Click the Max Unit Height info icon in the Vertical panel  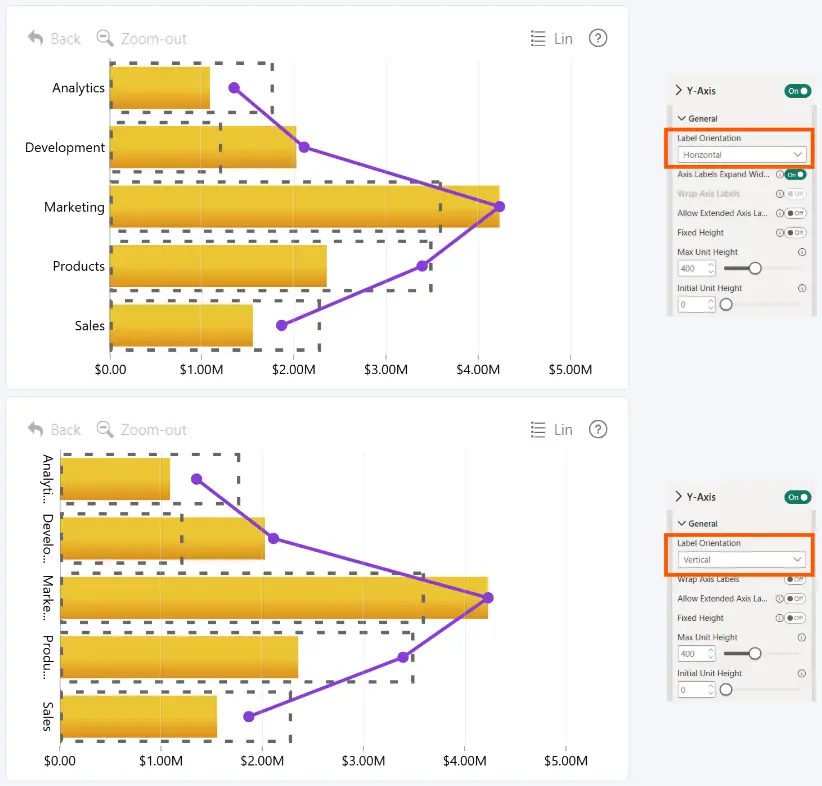802,638
